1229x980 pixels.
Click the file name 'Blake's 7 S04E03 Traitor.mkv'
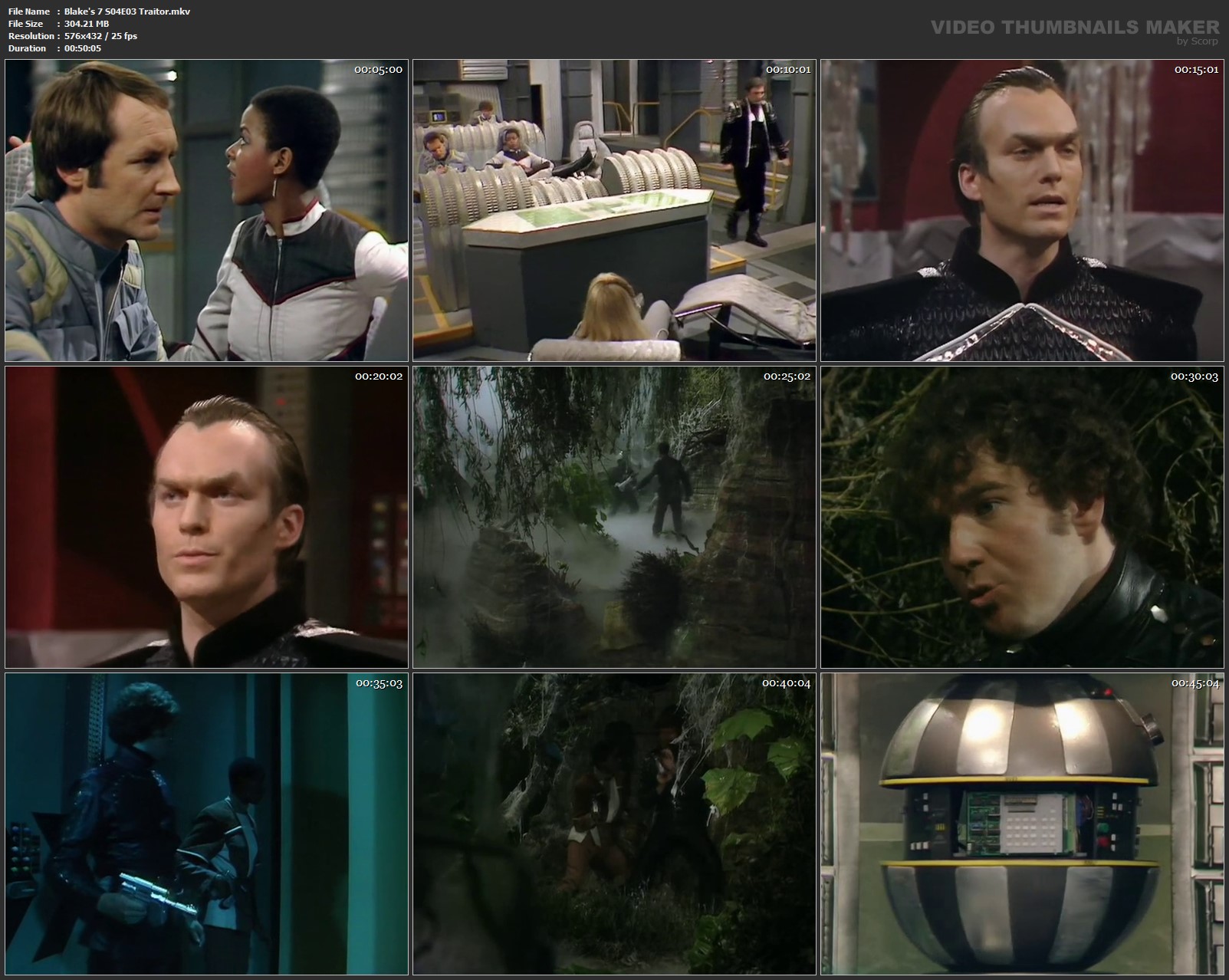[127, 12]
